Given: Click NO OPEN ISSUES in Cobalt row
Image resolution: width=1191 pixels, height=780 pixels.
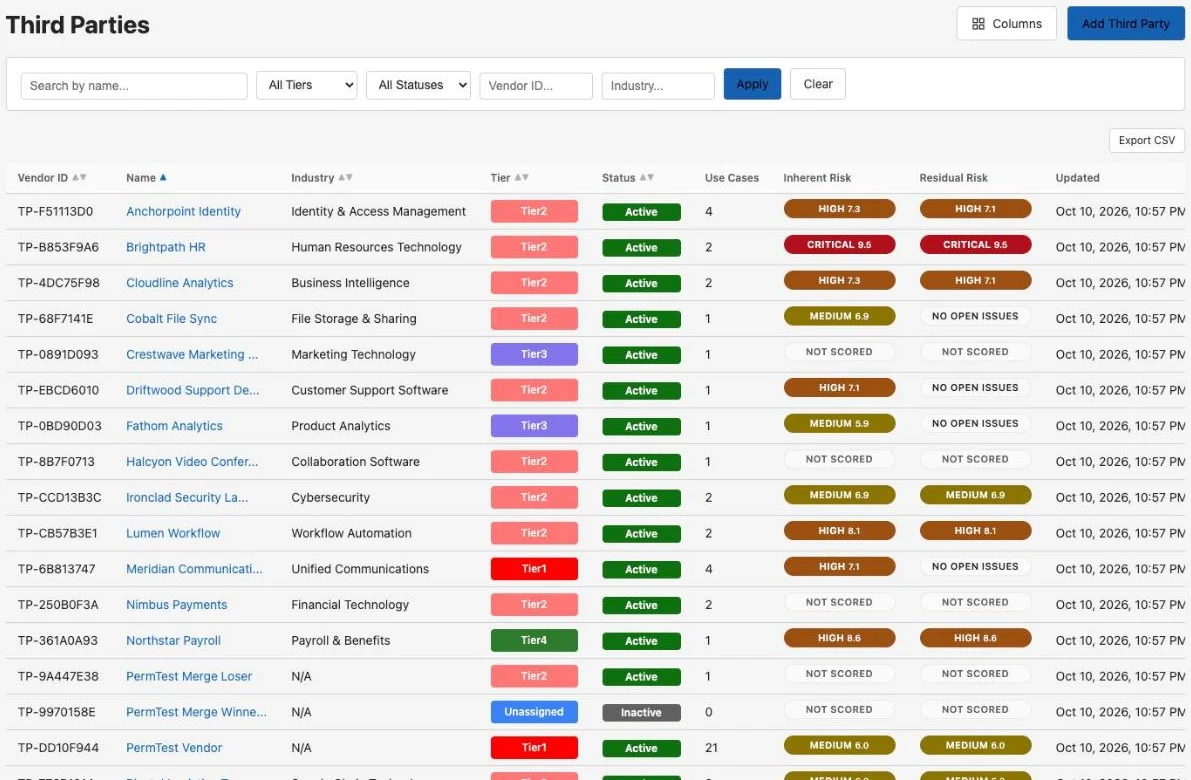Looking at the screenshot, I should (975, 317).
